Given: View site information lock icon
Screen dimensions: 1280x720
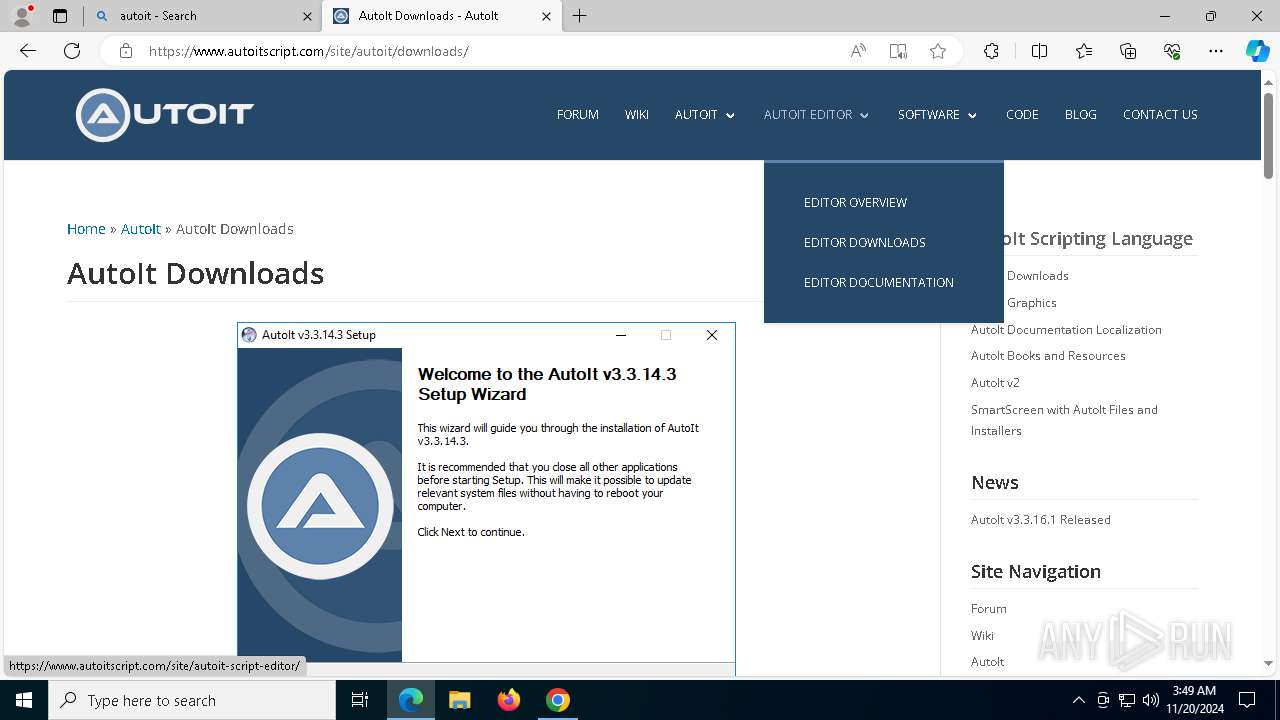Looking at the screenshot, I should pos(126,51).
